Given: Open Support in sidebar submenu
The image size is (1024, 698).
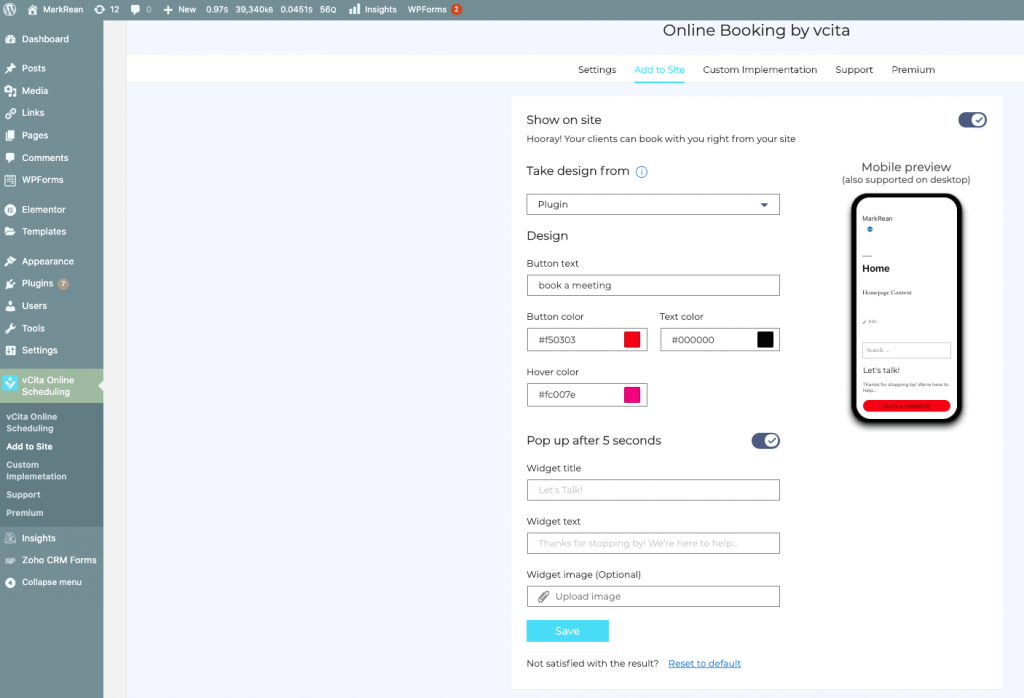Looking at the screenshot, I should pyautogui.click(x=24, y=495).
